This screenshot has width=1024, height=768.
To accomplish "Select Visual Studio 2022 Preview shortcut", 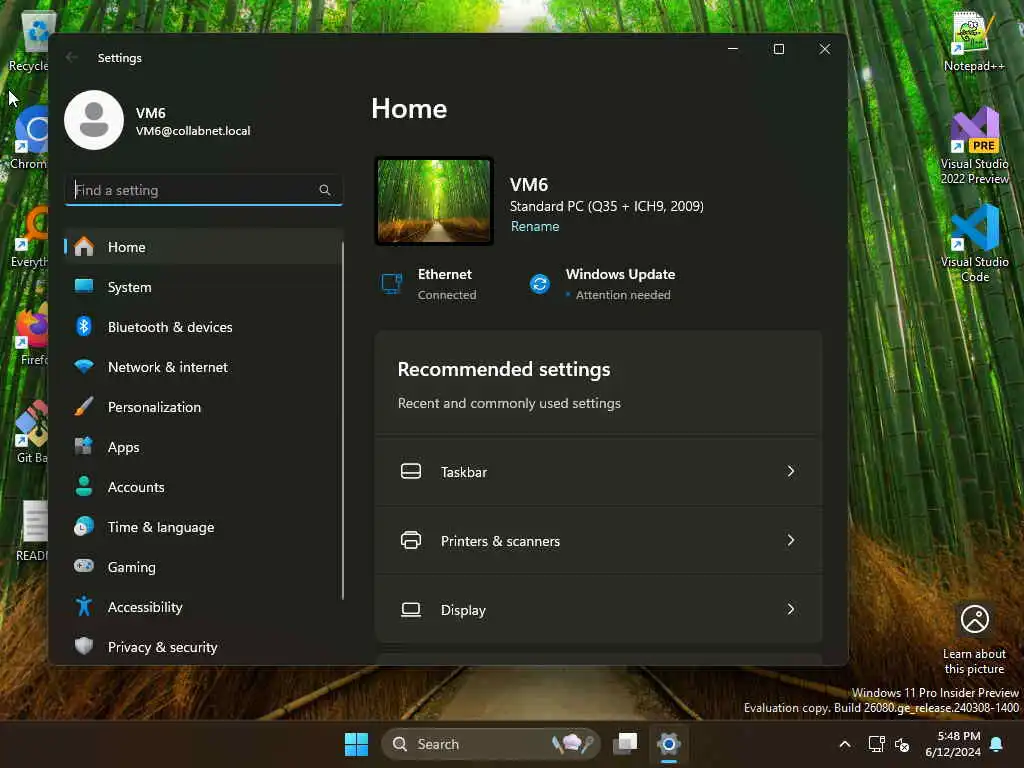I will pos(974,145).
